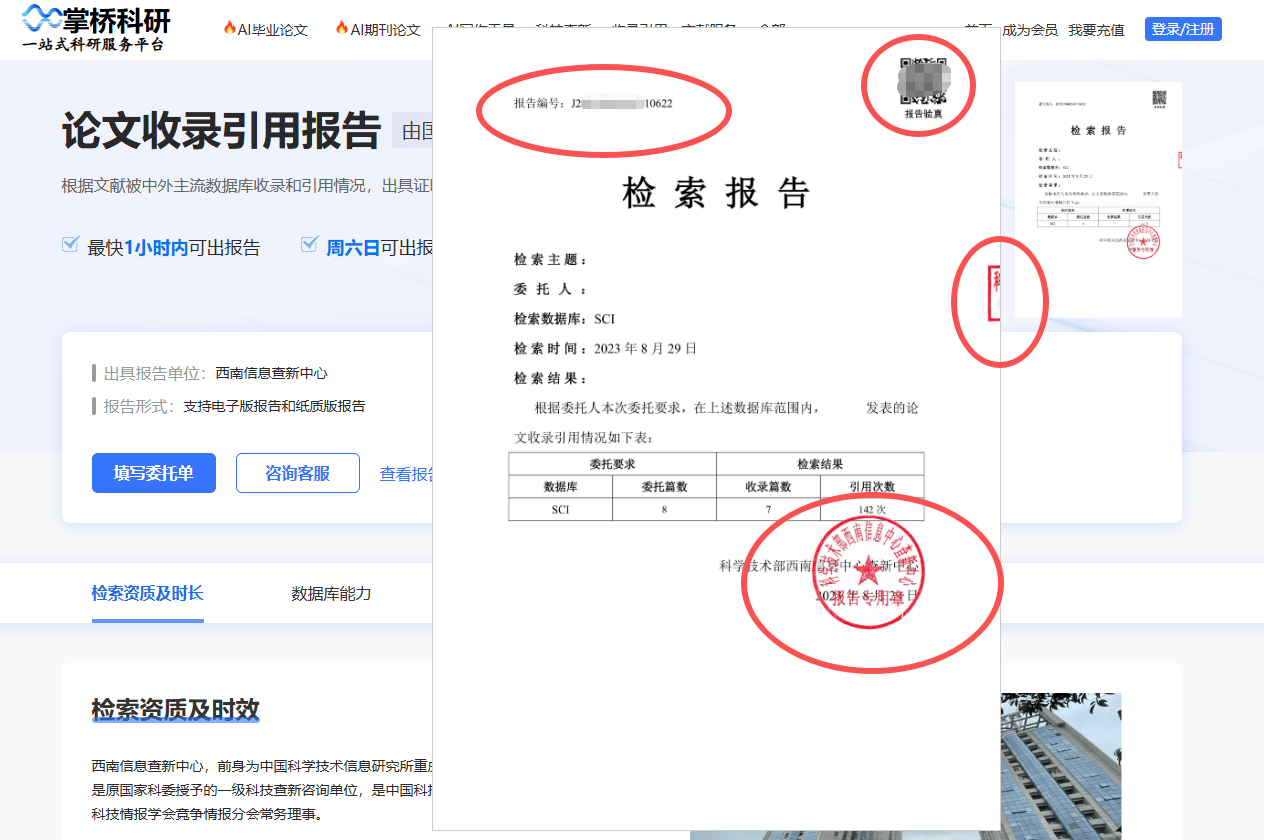Select the 检索资质及时长 tab
This screenshot has height=840, width=1264.
point(147,594)
